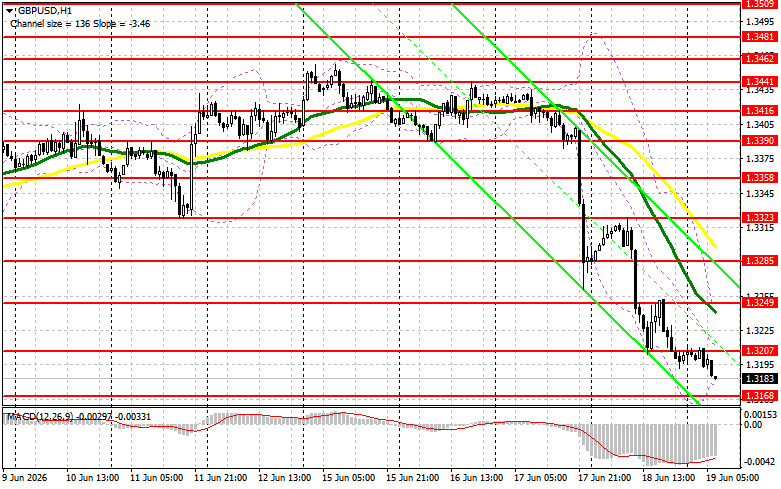Select the 10 Jun 13:00 time label
This screenshot has height=489, width=781.
pyautogui.click(x=93, y=478)
